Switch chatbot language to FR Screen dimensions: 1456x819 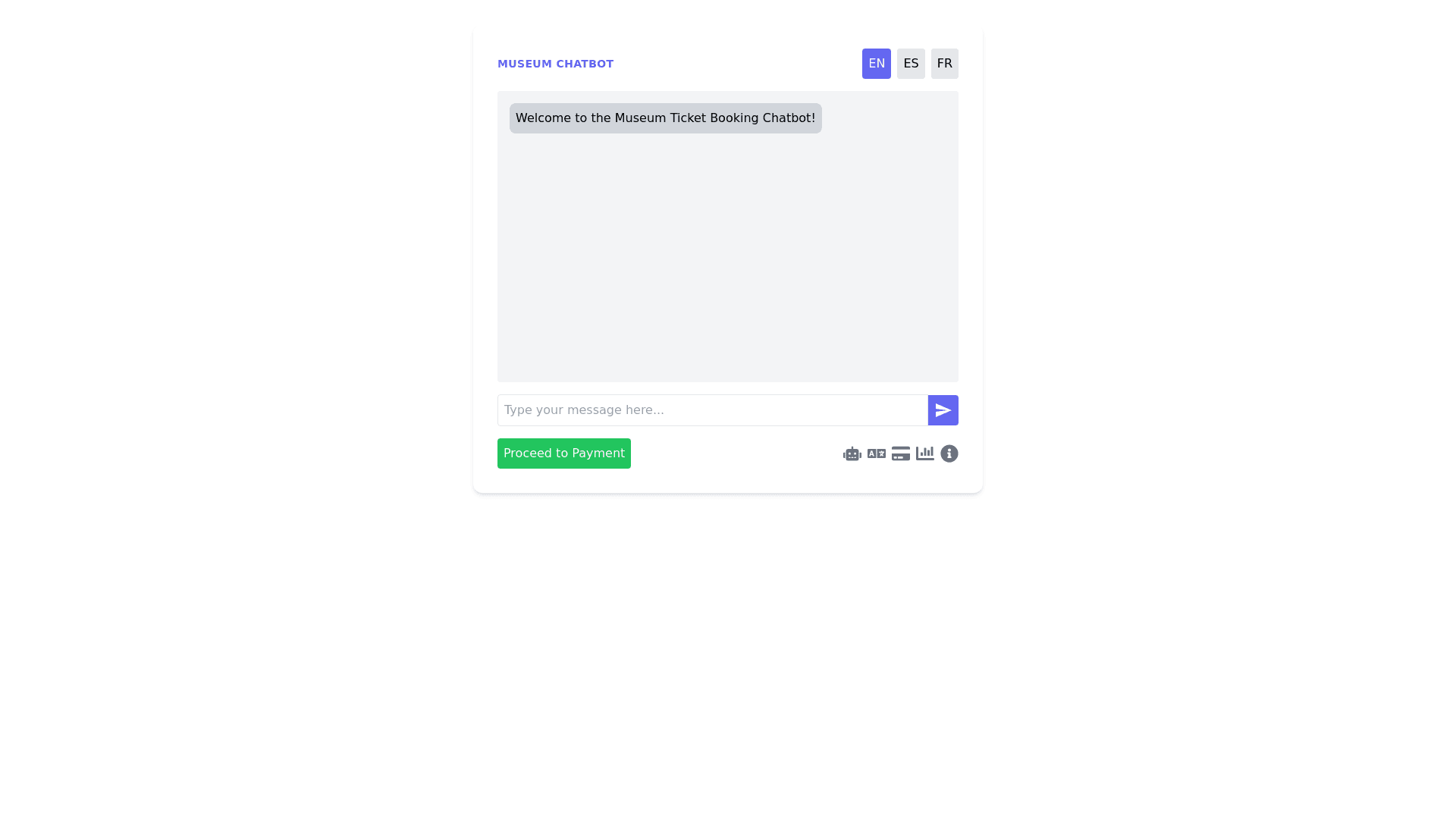pos(945,64)
